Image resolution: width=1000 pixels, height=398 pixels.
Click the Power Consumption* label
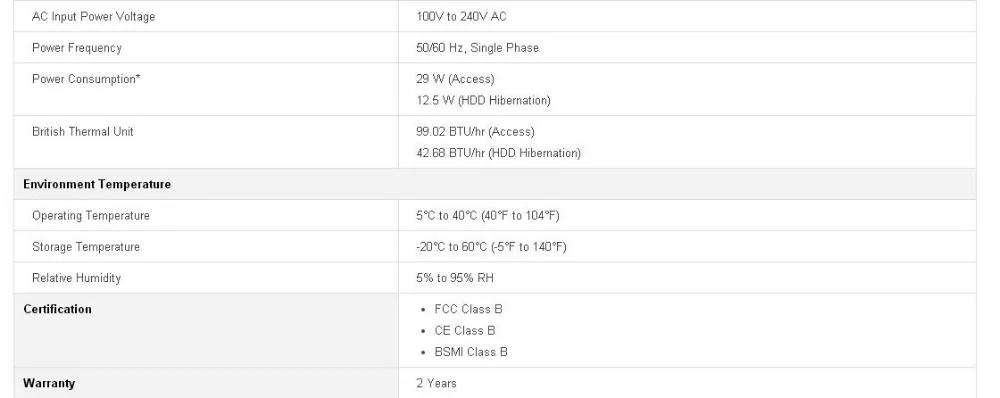[x=86, y=79]
